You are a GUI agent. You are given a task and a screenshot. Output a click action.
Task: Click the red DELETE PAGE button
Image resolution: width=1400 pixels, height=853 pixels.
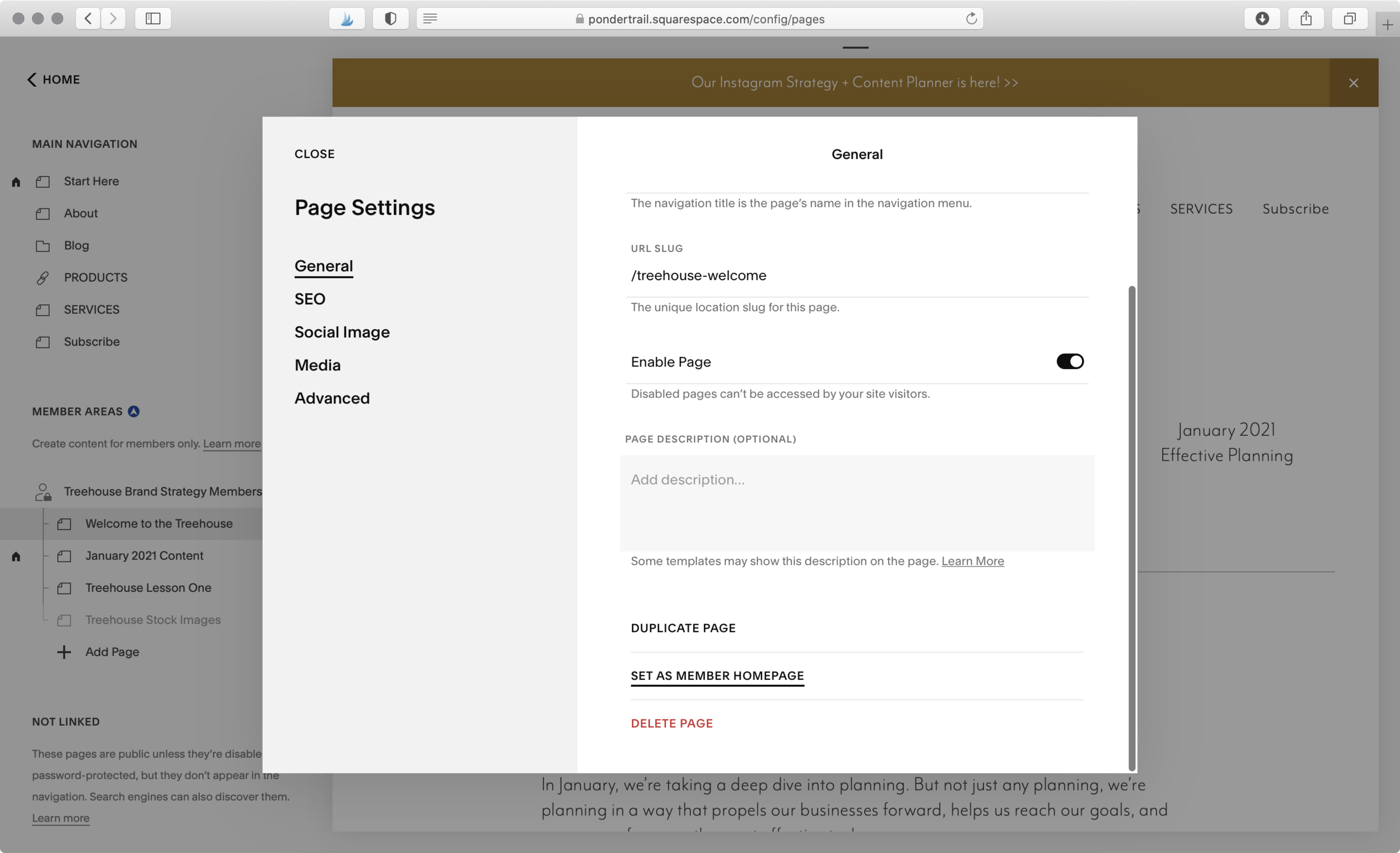[671, 724]
